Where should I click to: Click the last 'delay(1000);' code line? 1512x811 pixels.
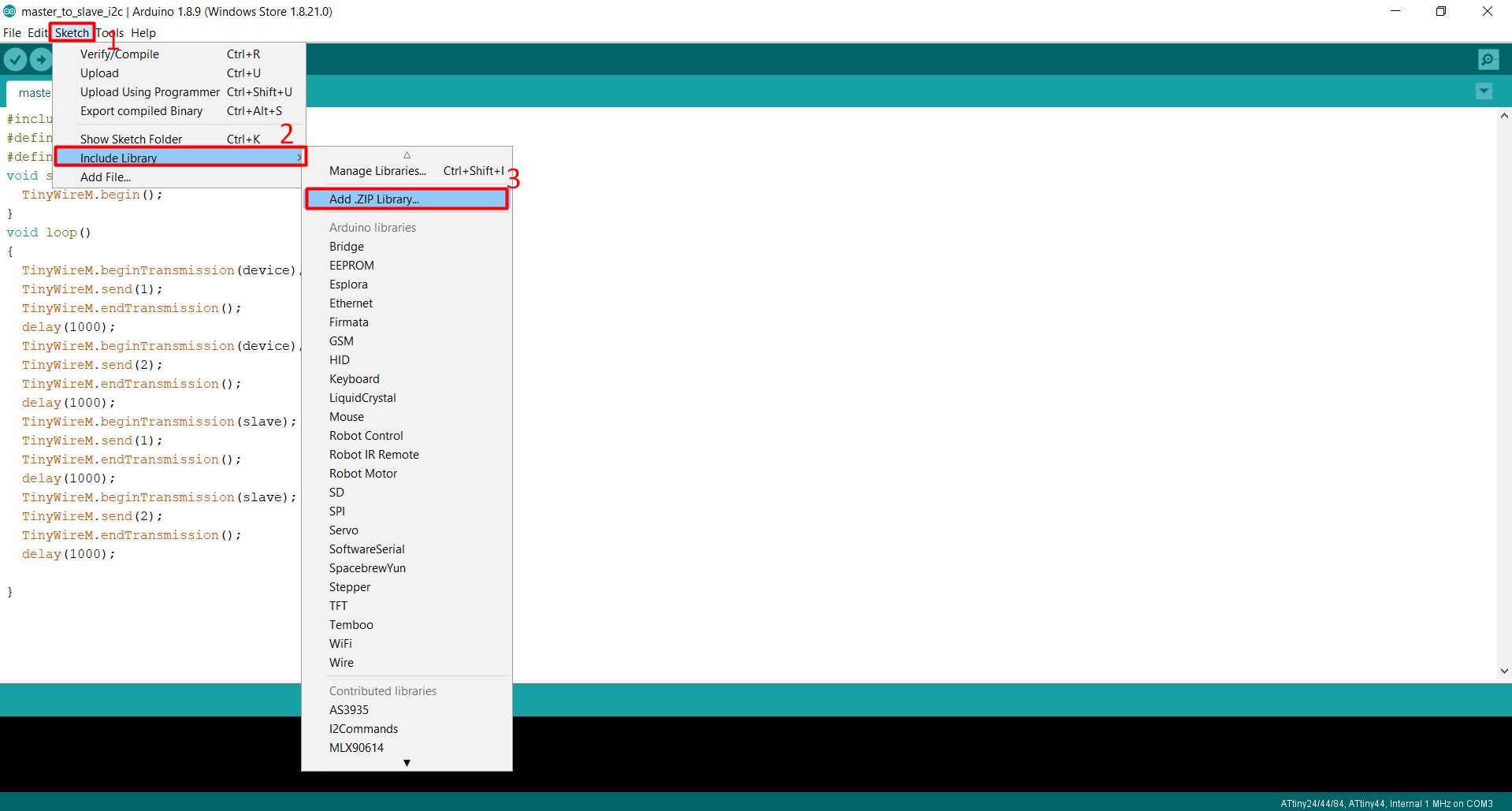69,554
